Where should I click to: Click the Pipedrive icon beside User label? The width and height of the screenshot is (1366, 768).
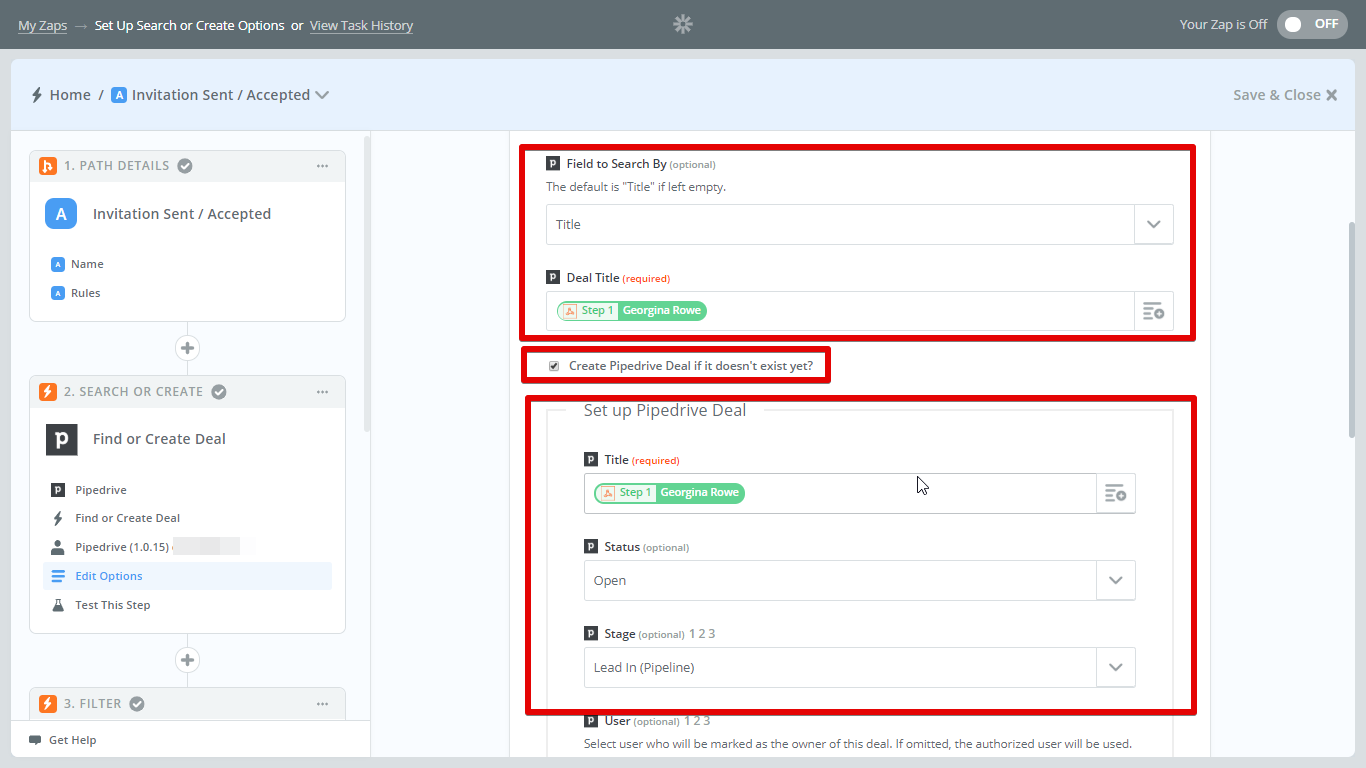(x=591, y=721)
